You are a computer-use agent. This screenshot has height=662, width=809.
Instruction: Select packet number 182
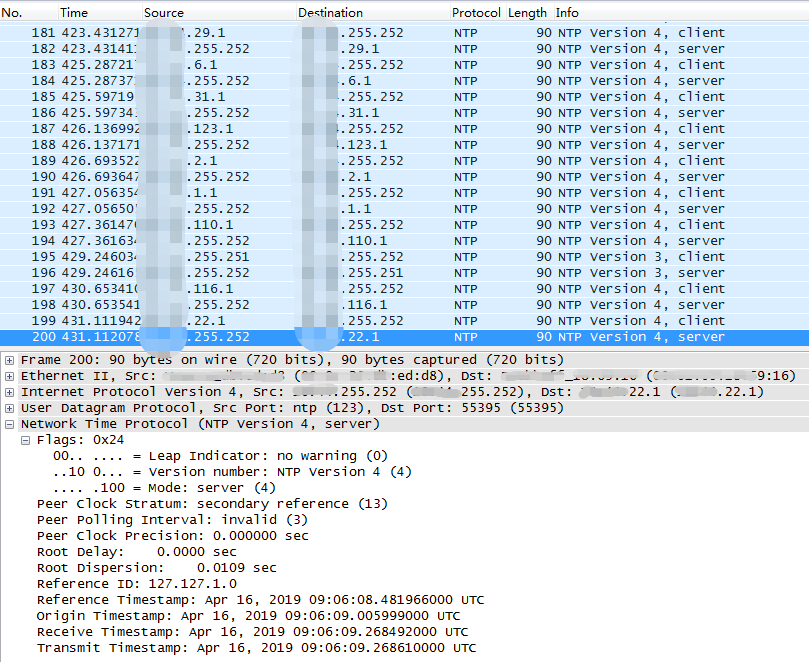point(404,49)
